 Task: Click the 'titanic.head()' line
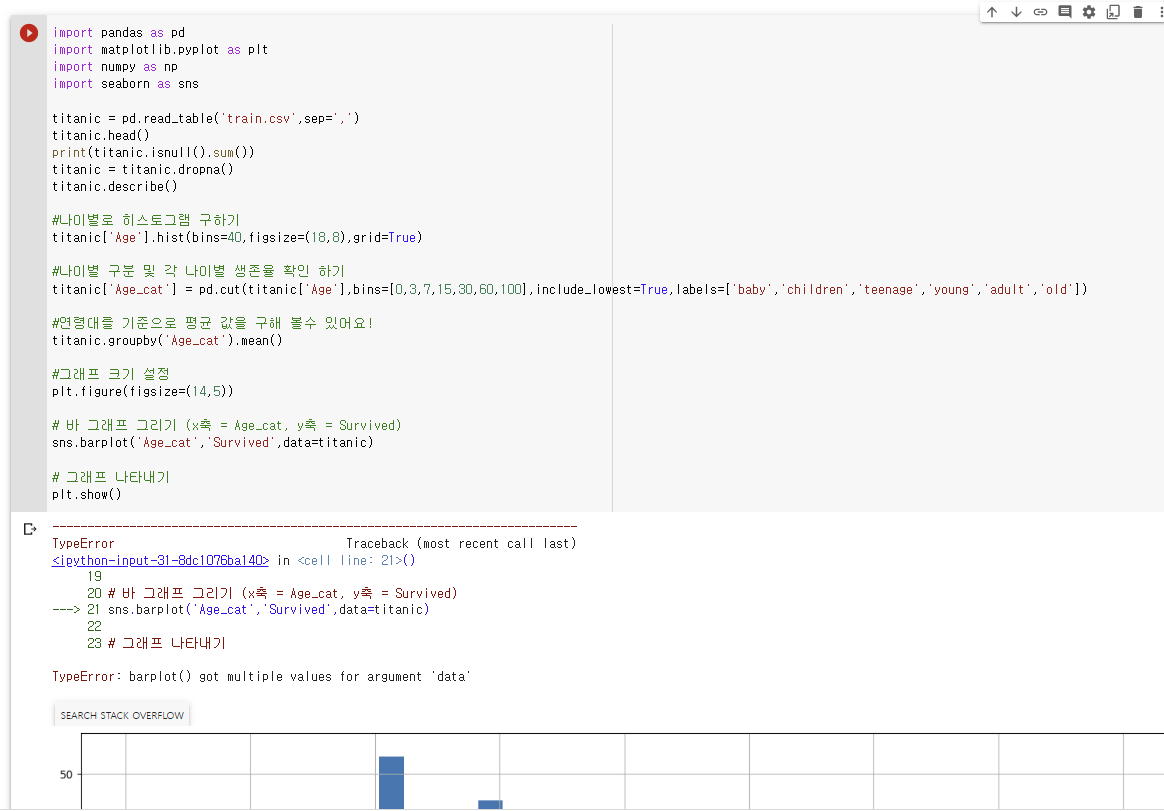(101, 135)
